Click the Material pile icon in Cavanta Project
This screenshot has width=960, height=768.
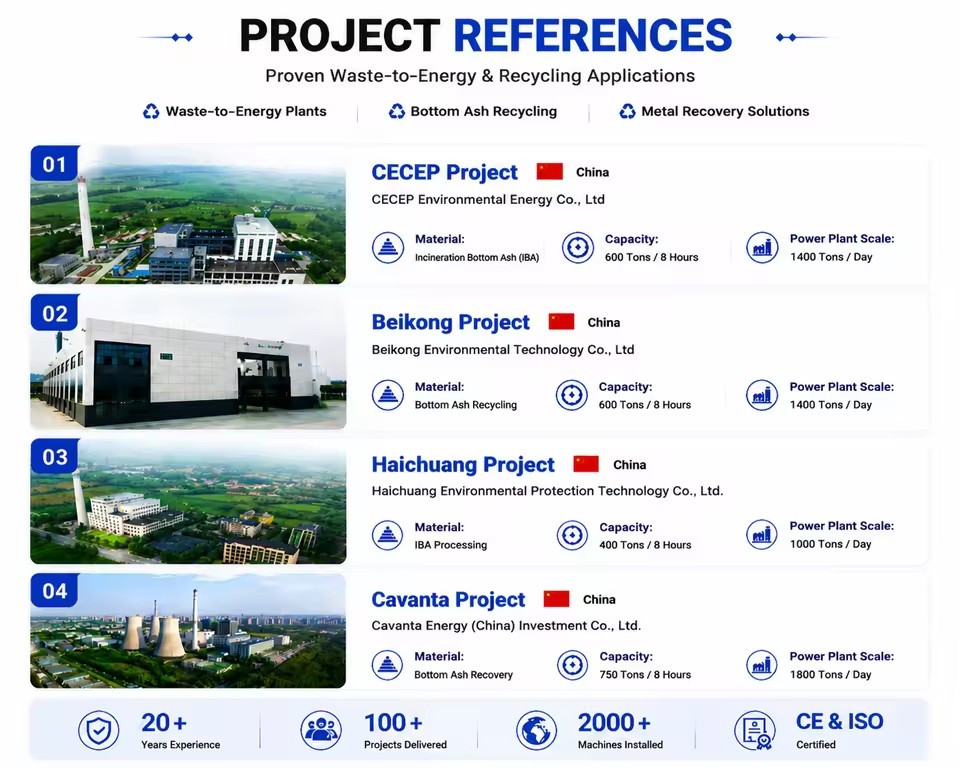click(388, 665)
